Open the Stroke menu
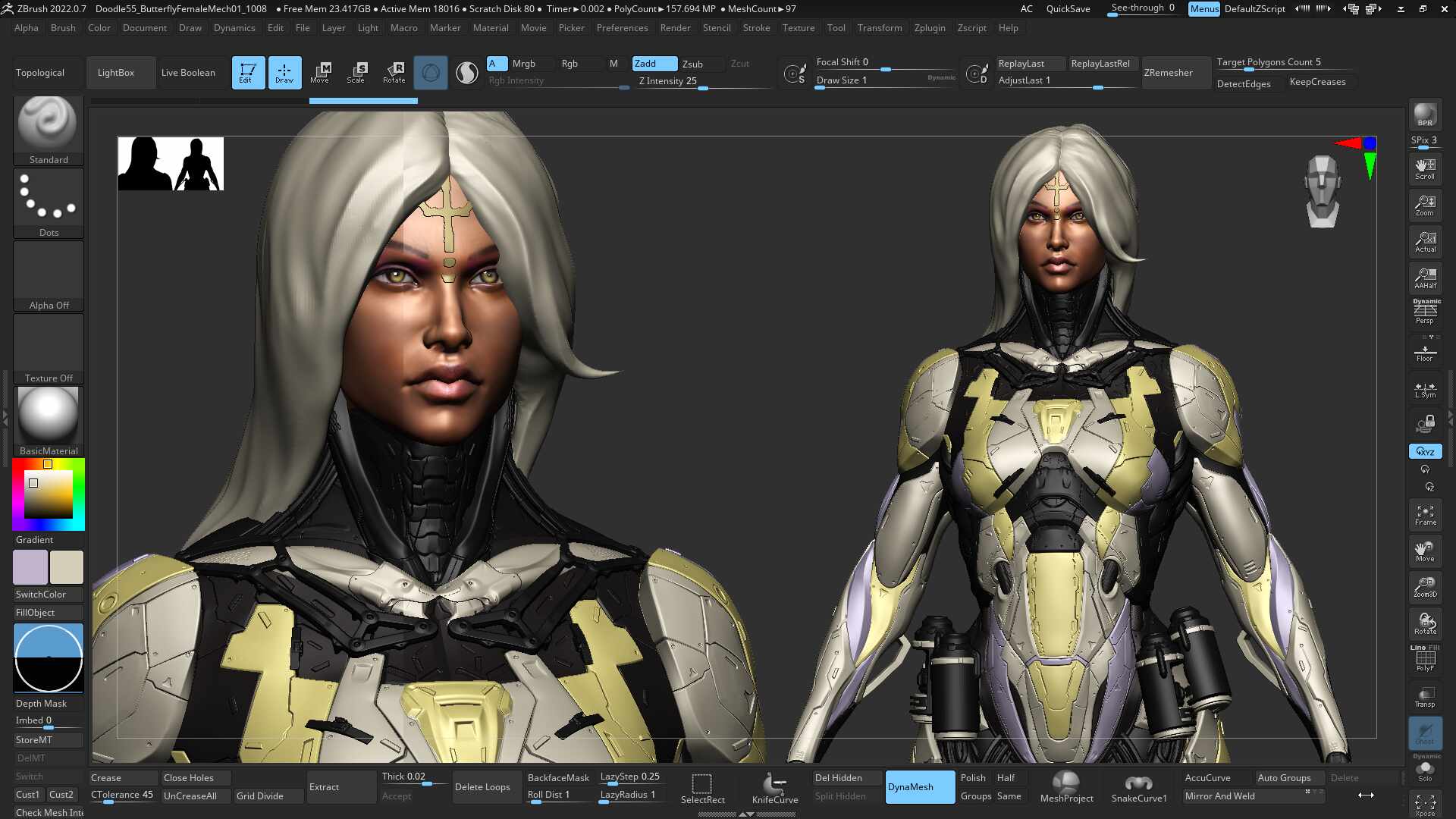Image resolution: width=1456 pixels, height=819 pixels. (756, 28)
